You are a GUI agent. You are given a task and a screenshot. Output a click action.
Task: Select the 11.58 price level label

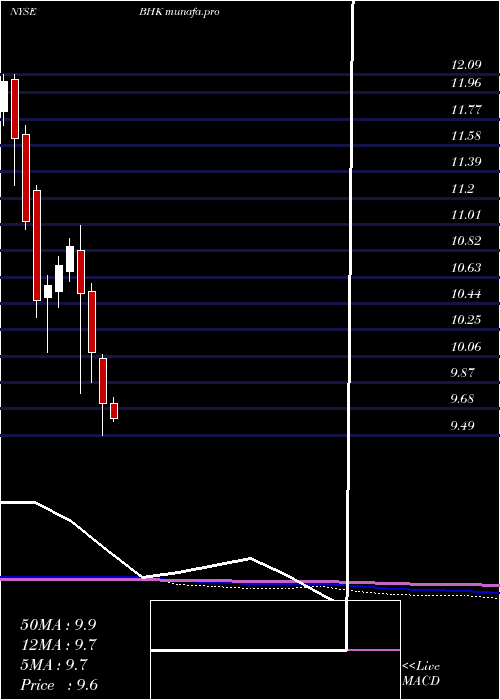[x=466, y=136]
